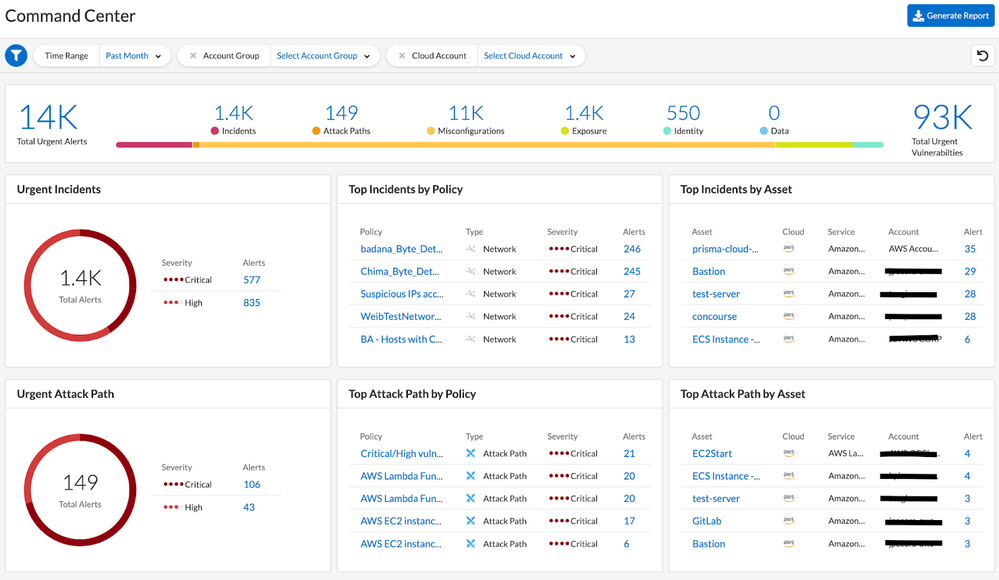The image size is (999, 580).
Task: Open the filter panel with the blue funnel icon
Action: pyautogui.click(x=16, y=55)
